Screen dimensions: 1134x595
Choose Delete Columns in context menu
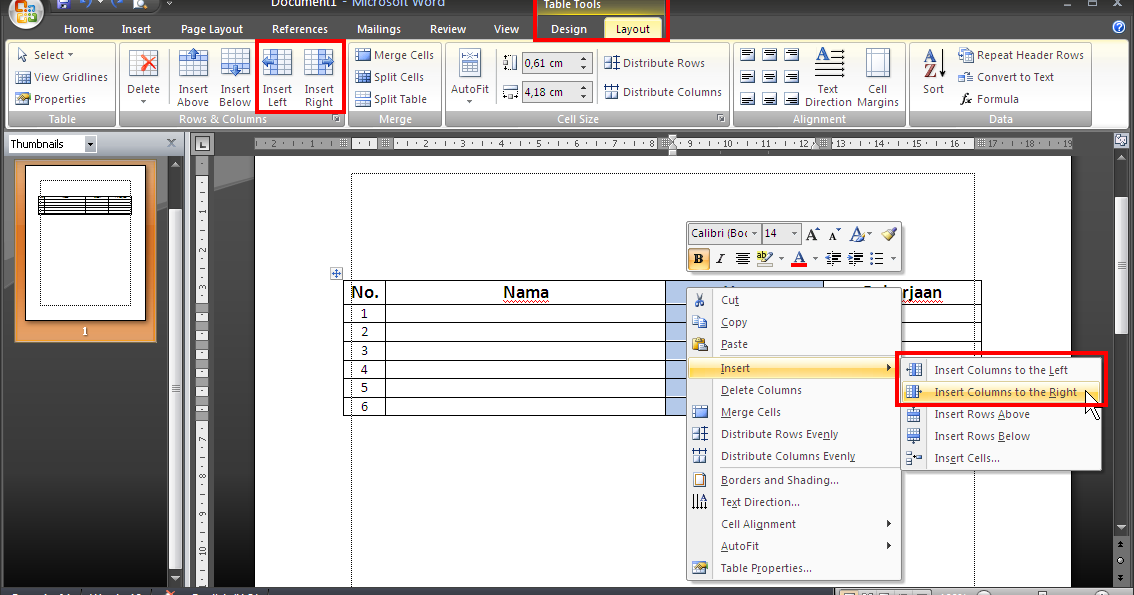pyautogui.click(x=794, y=390)
